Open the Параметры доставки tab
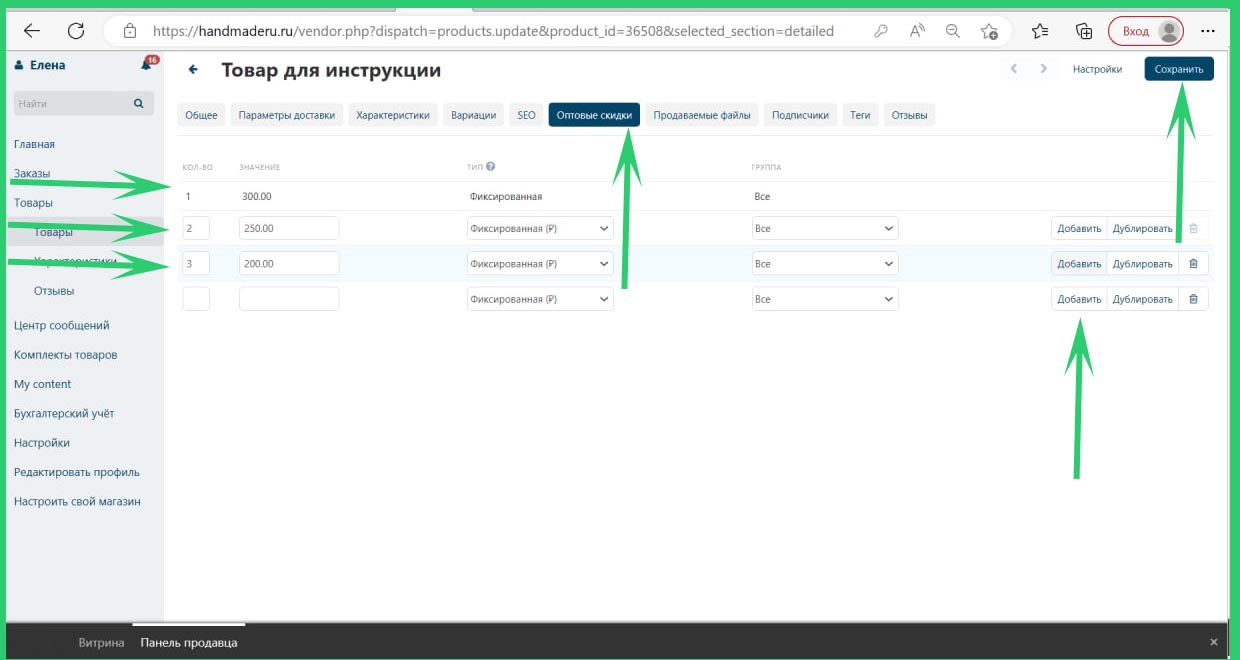 click(x=287, y=115)
